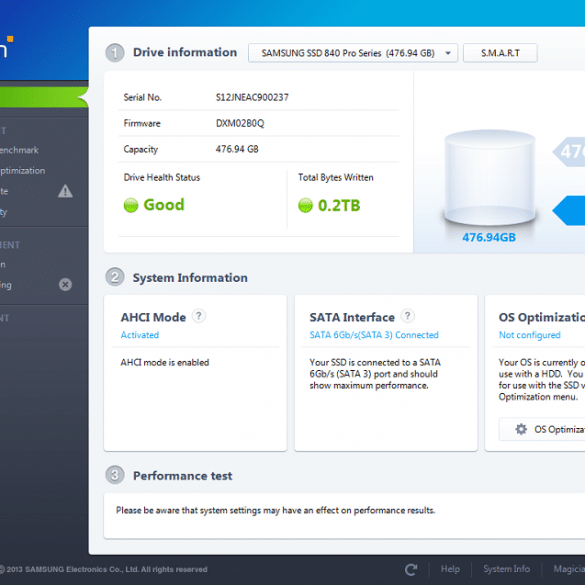Click the Drive information heading
This screenshot has height=585, width=585.
(x=185, y=52)
